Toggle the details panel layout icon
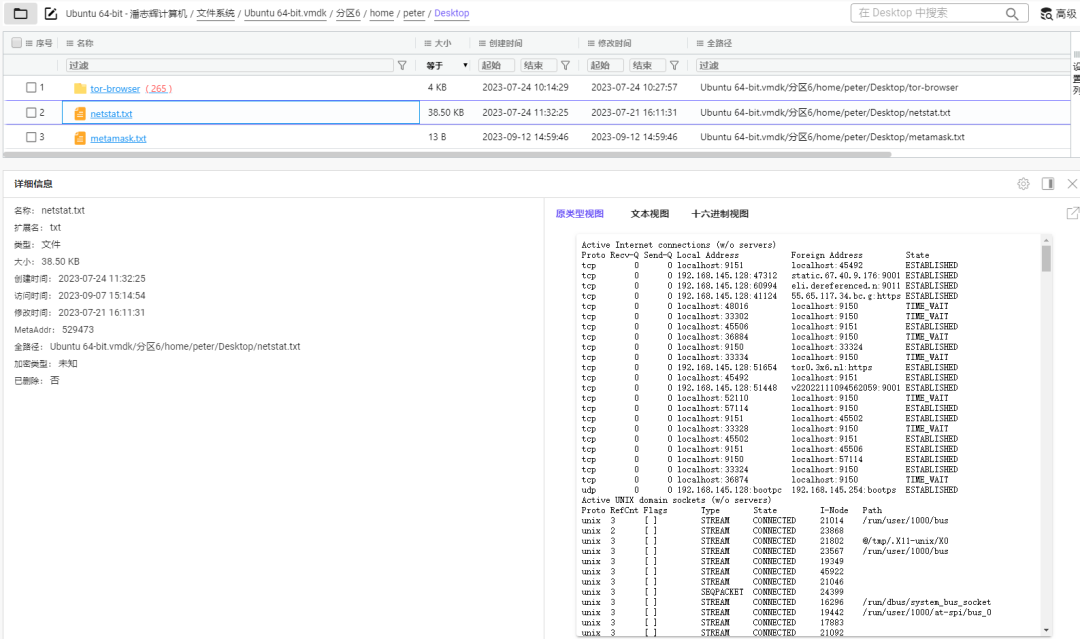This screenshot has width=1080, height=639. tap(1048, 184)
